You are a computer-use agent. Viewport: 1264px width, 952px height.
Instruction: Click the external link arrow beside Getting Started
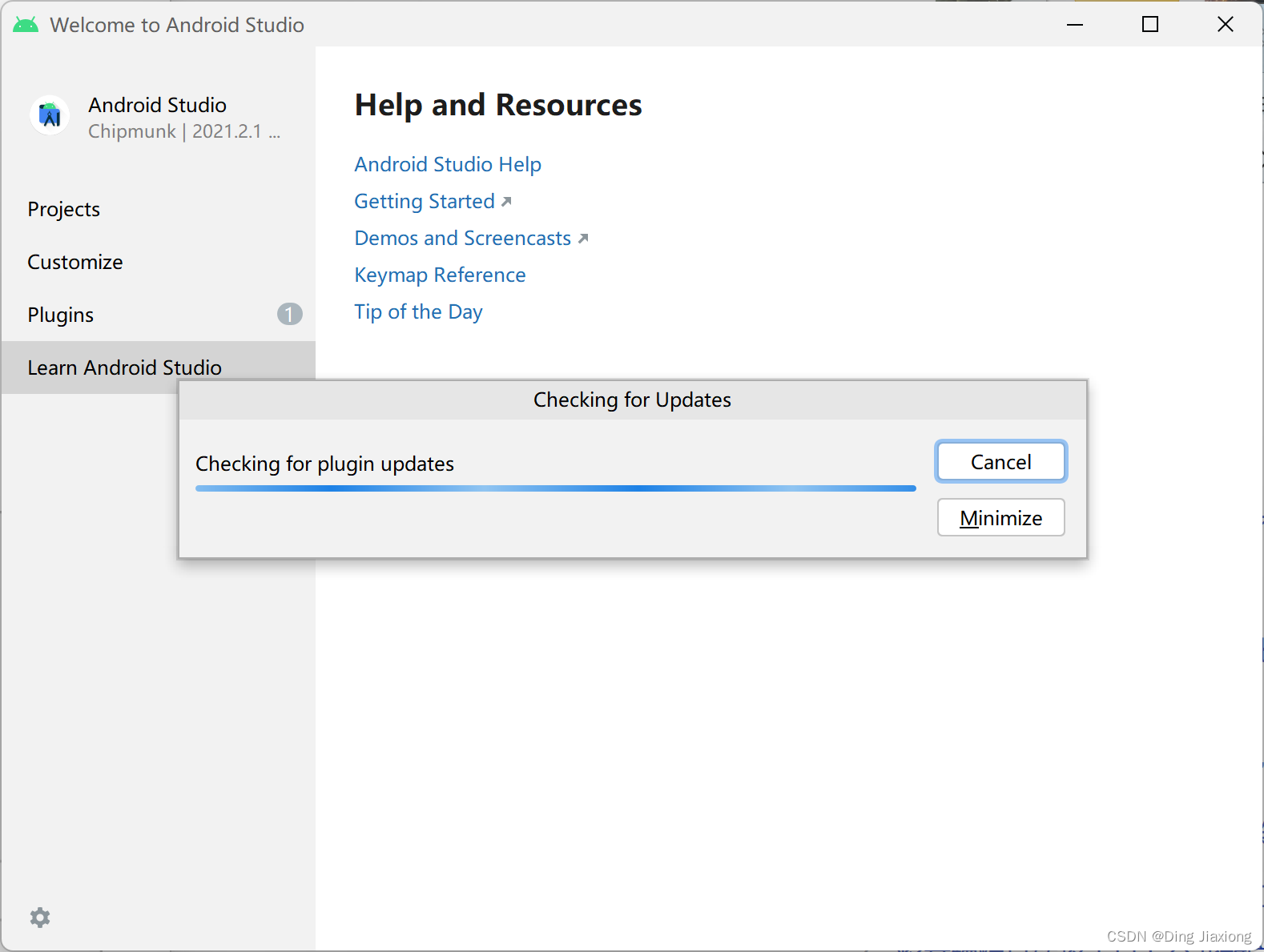(506, 202)
